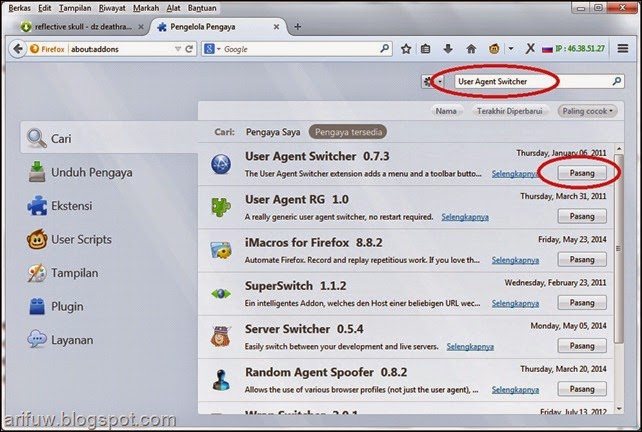This screenshot has height=432, width=642.
Task: Click the Greasemonkey monkey toolbar icon
Action: tap(494, 49)
